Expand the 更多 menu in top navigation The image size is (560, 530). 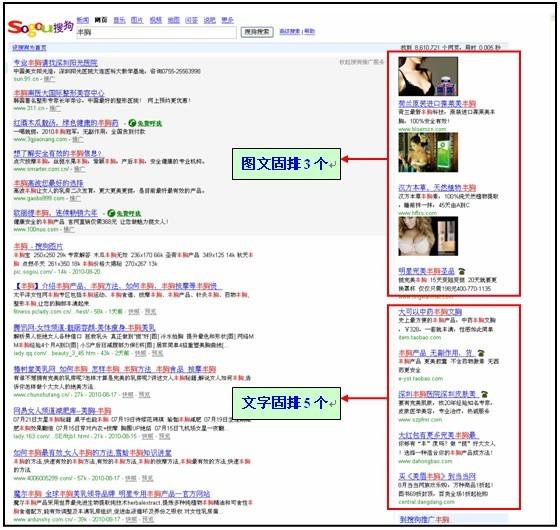227,20
